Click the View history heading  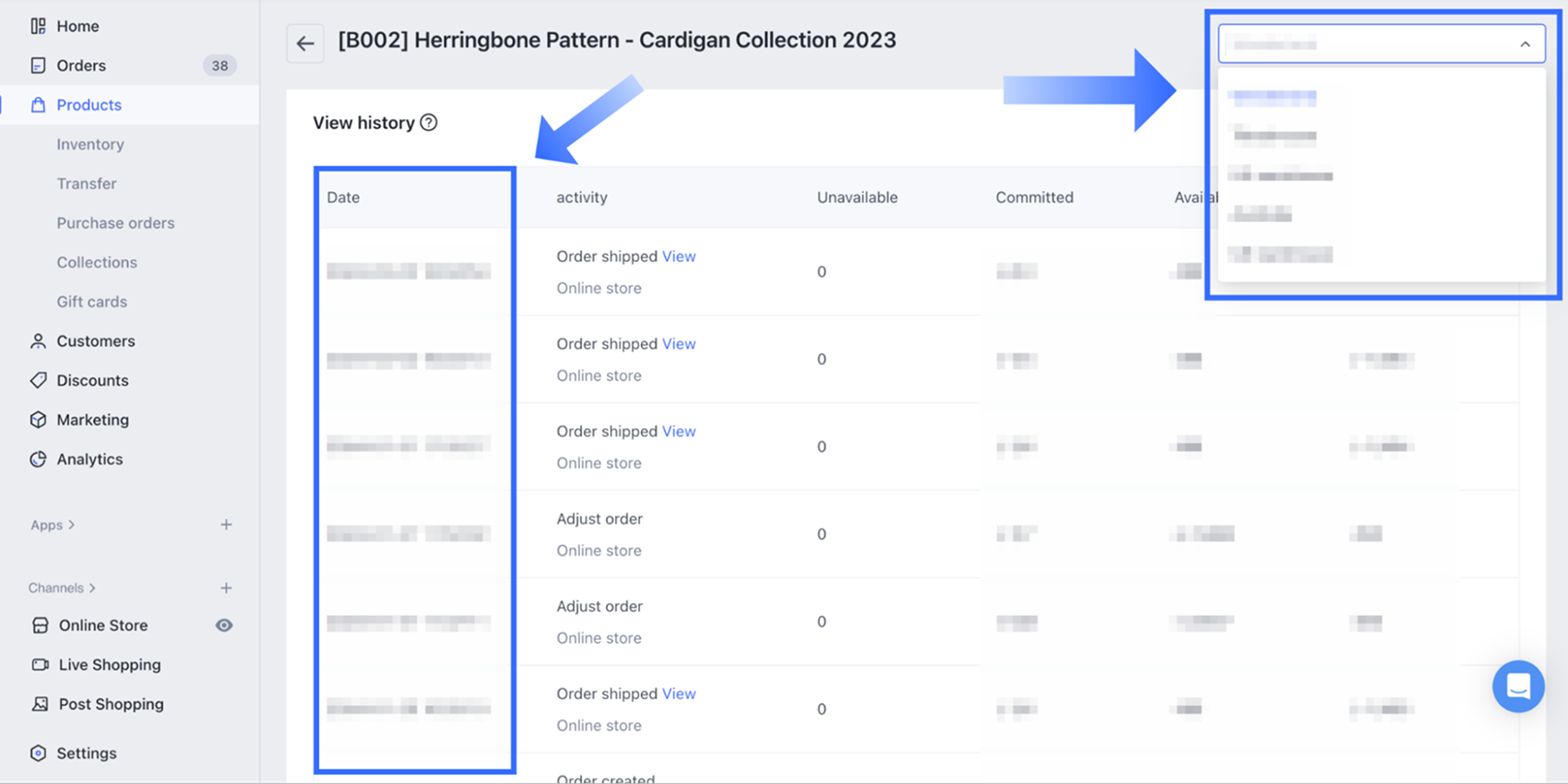coord(363,123)
